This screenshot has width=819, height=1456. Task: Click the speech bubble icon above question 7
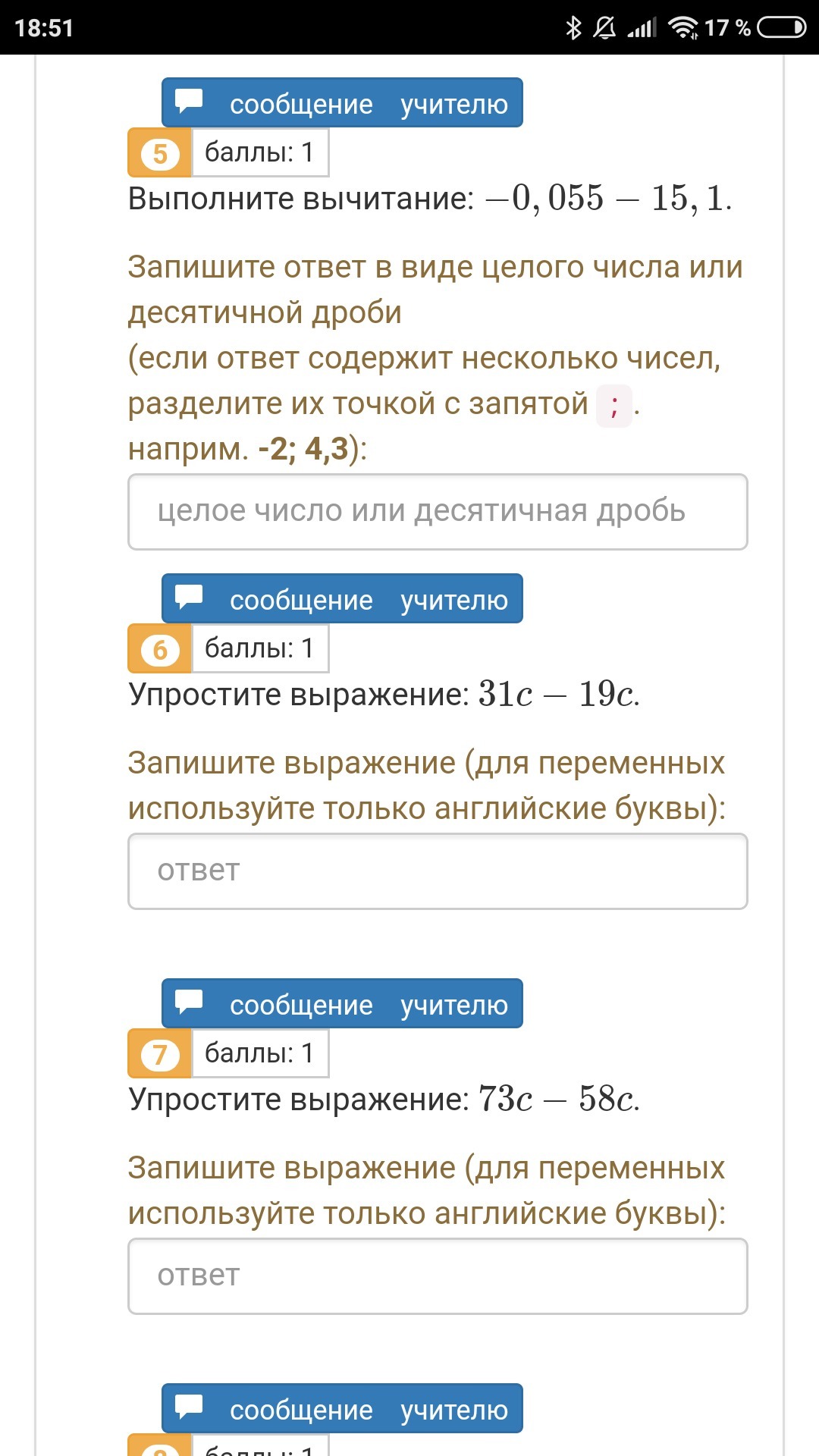pos(190,1003)
